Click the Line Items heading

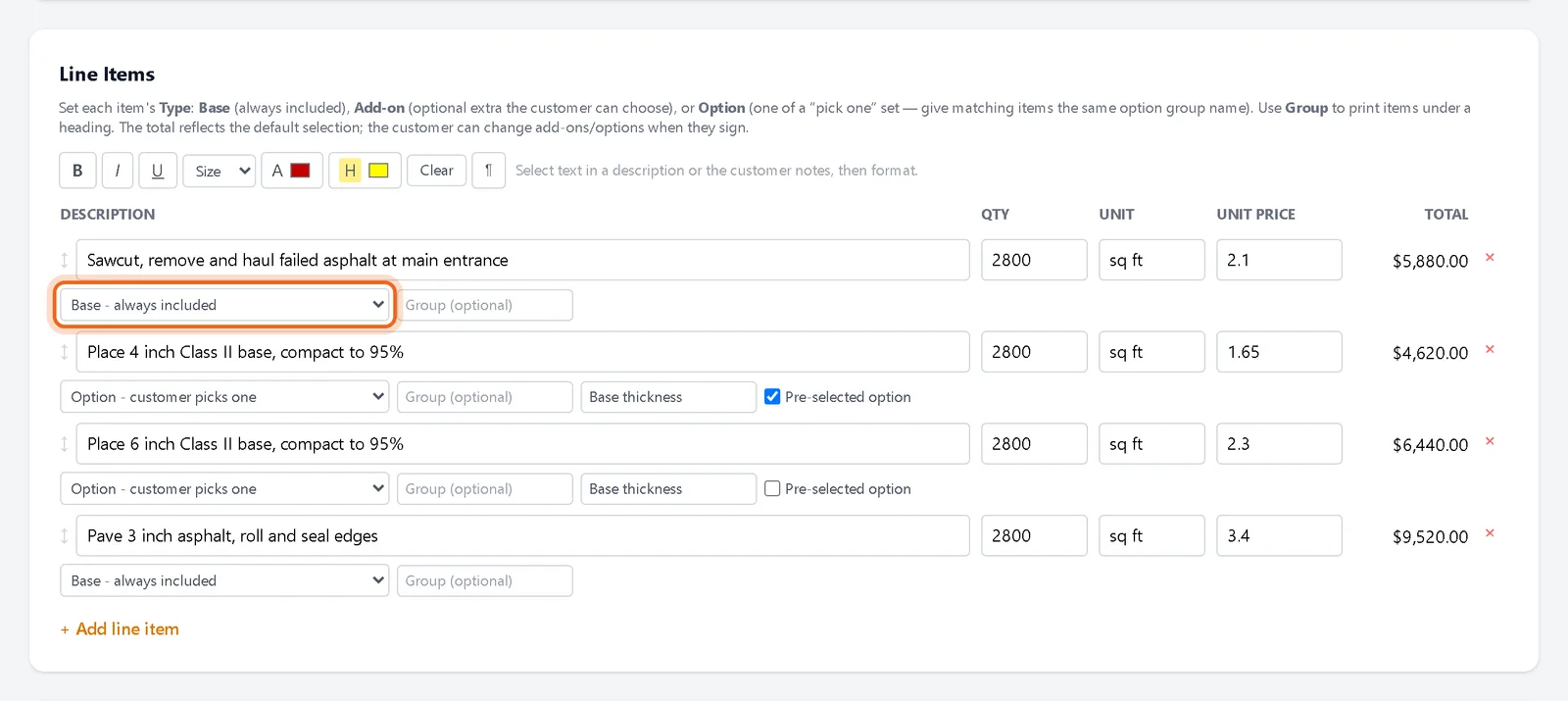coord(107,75)
